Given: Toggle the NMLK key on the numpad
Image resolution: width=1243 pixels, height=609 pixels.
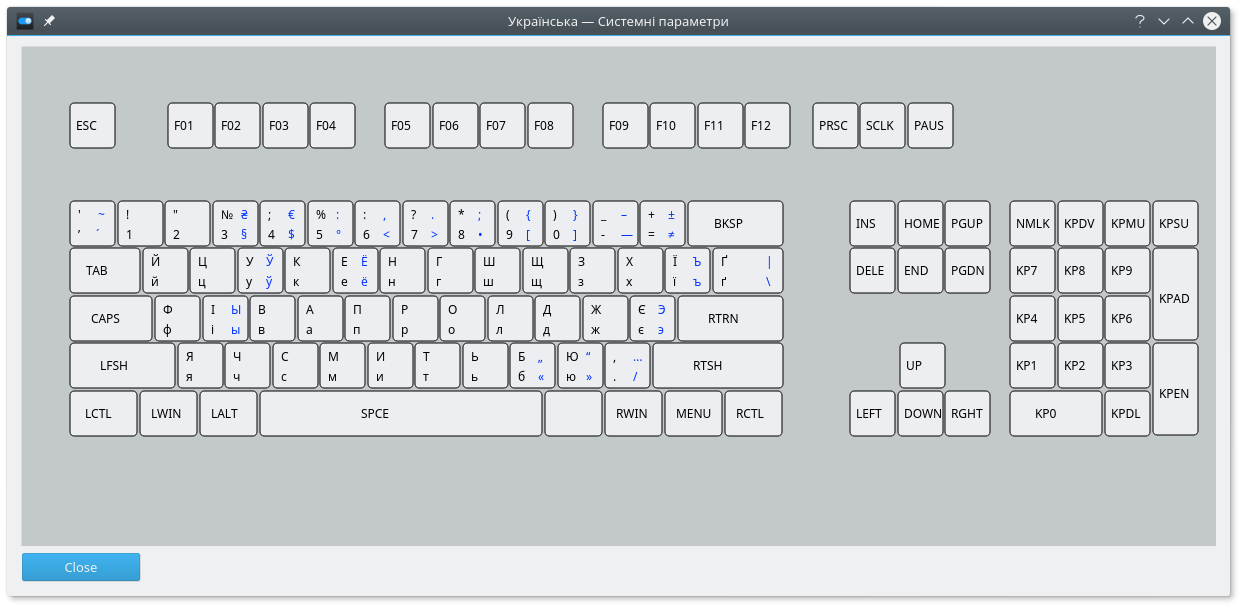Looking at the screenshot, I should coord(1032,224).
